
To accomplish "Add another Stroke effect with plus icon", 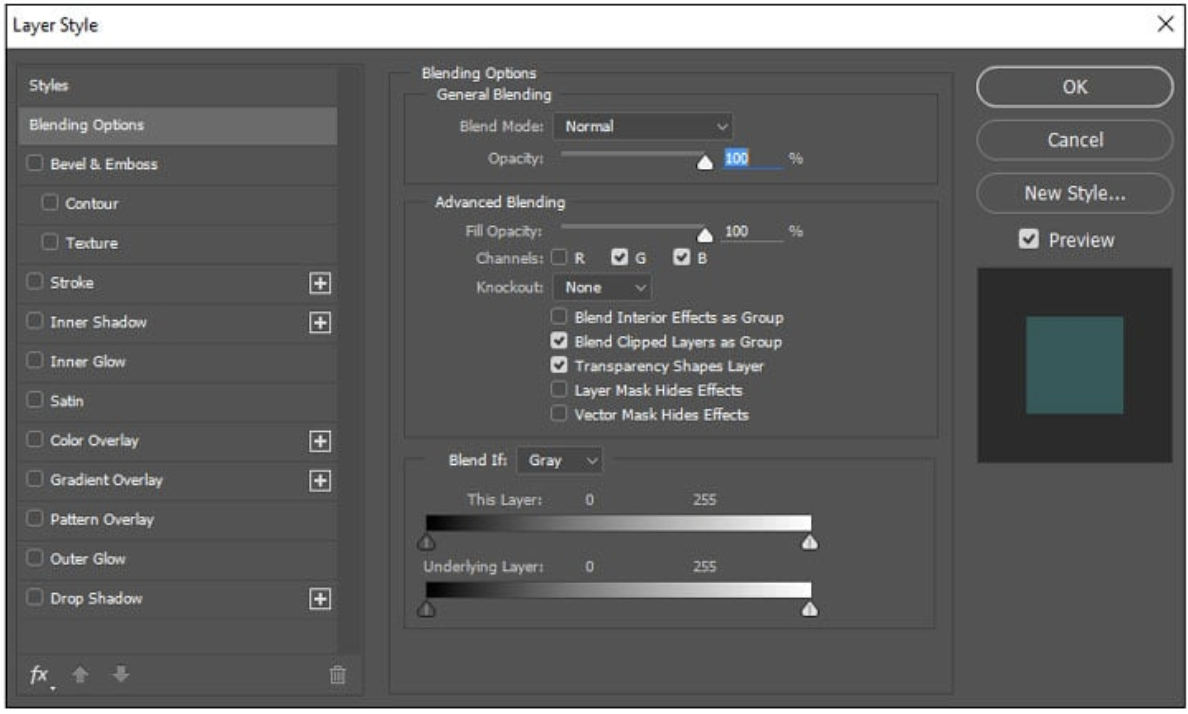I will 320,283.
